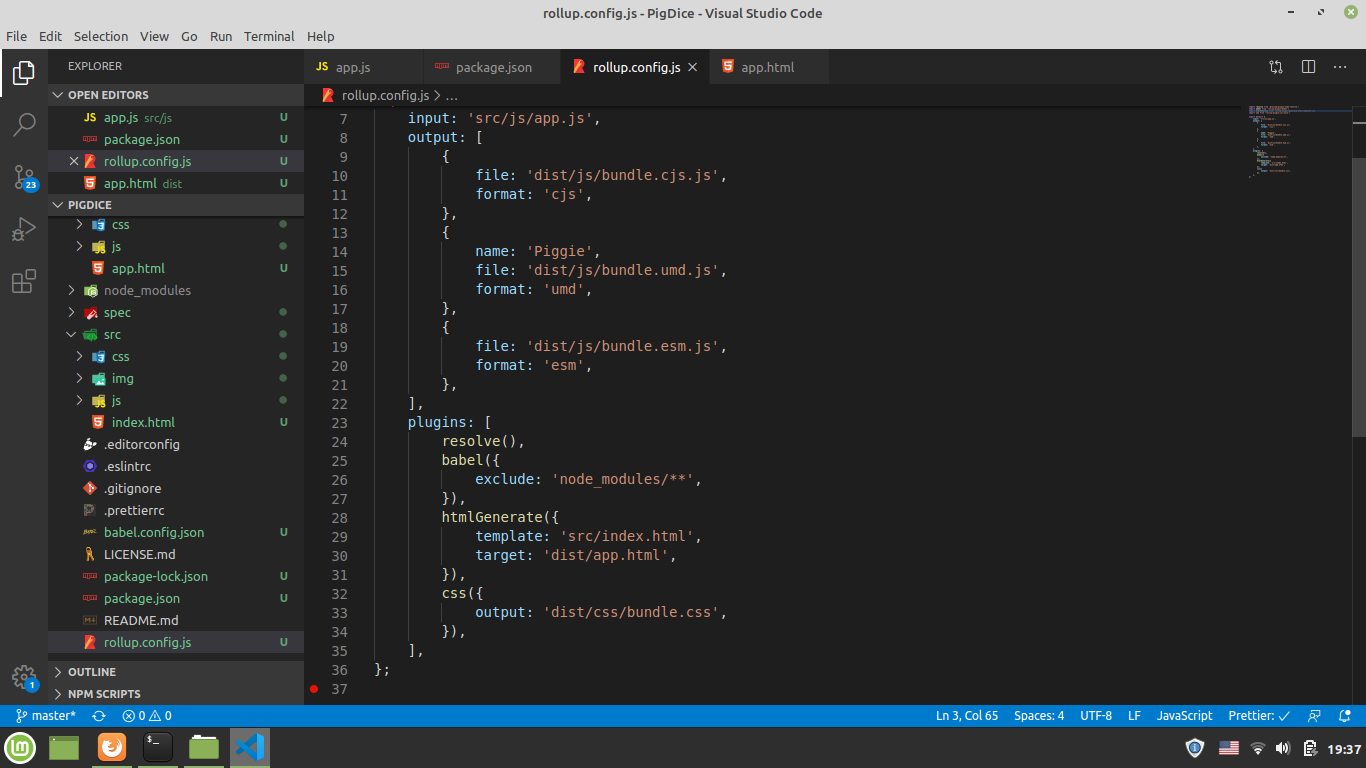Screen dimensions: 1366x768
Task: Open the Linux Mint start menu
Action: coord(21,747)
